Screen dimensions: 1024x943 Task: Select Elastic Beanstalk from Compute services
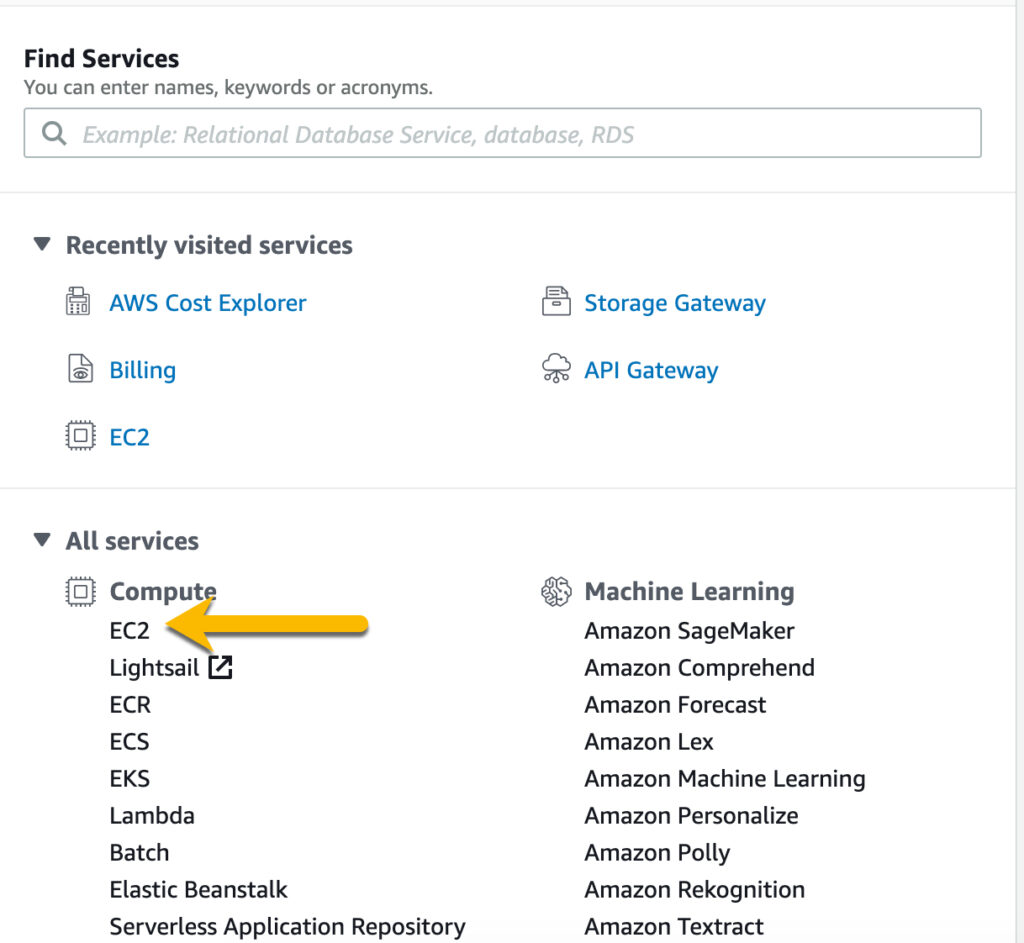click(x=199, y=889)
